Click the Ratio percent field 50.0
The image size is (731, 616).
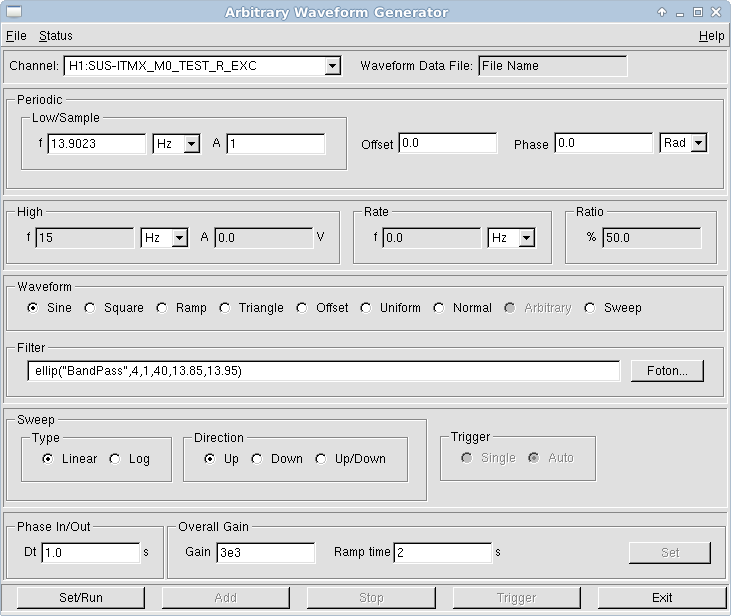[x=652, y=238]
